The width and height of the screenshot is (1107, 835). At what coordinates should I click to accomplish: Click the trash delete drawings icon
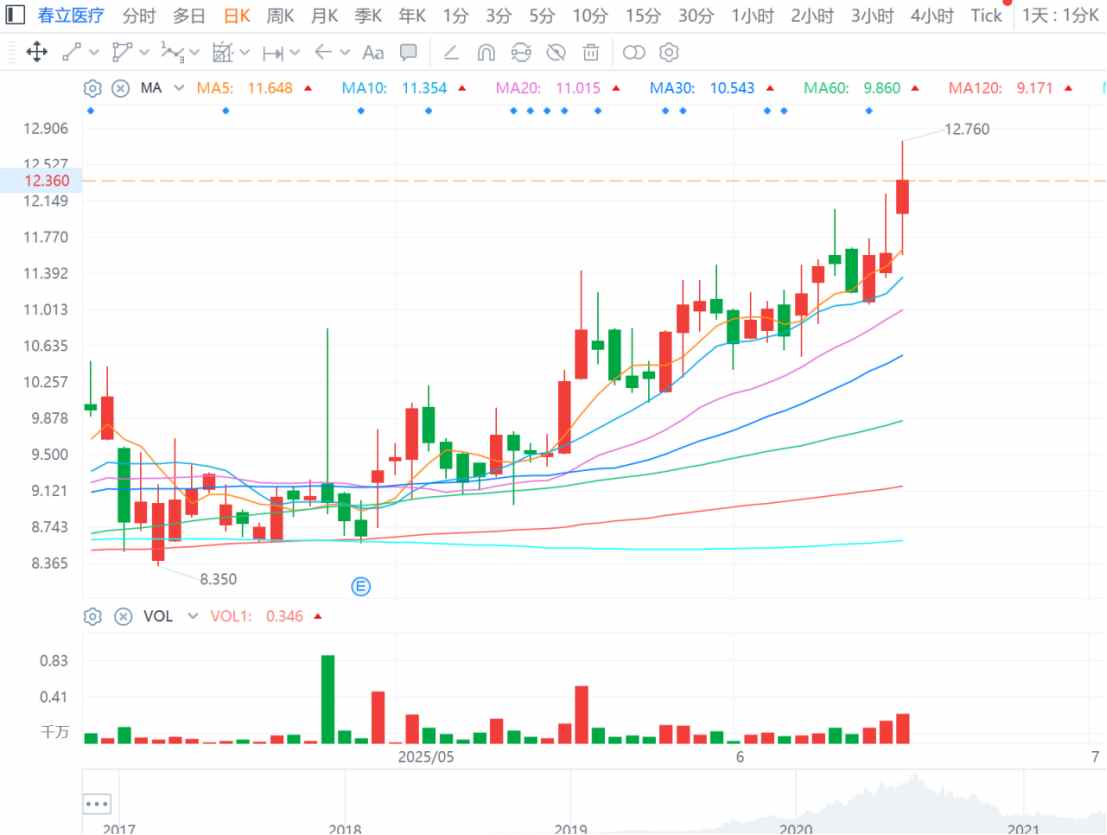tap(591, 52)
